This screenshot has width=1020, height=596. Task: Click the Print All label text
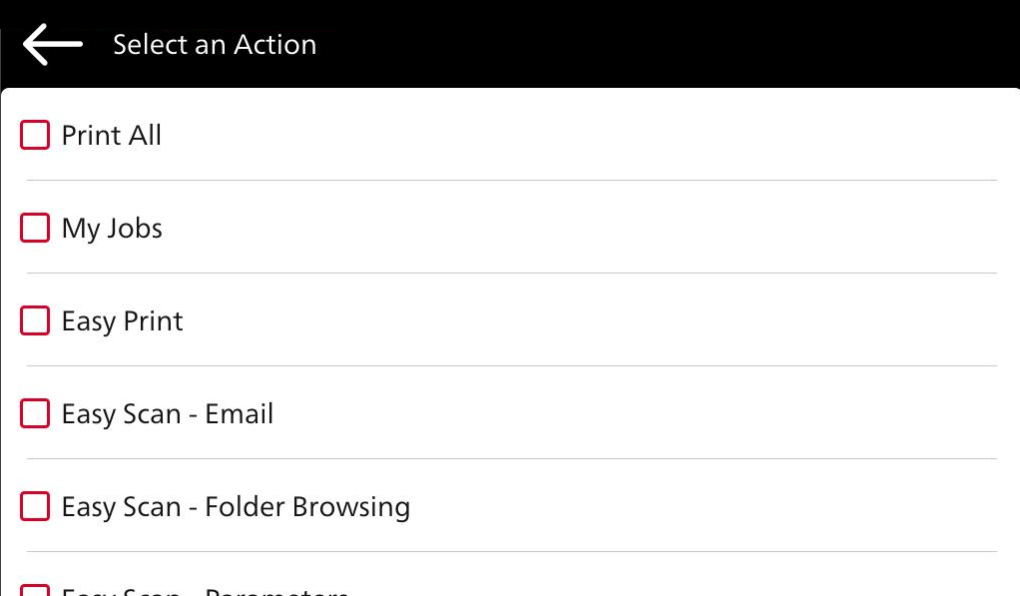111,135
